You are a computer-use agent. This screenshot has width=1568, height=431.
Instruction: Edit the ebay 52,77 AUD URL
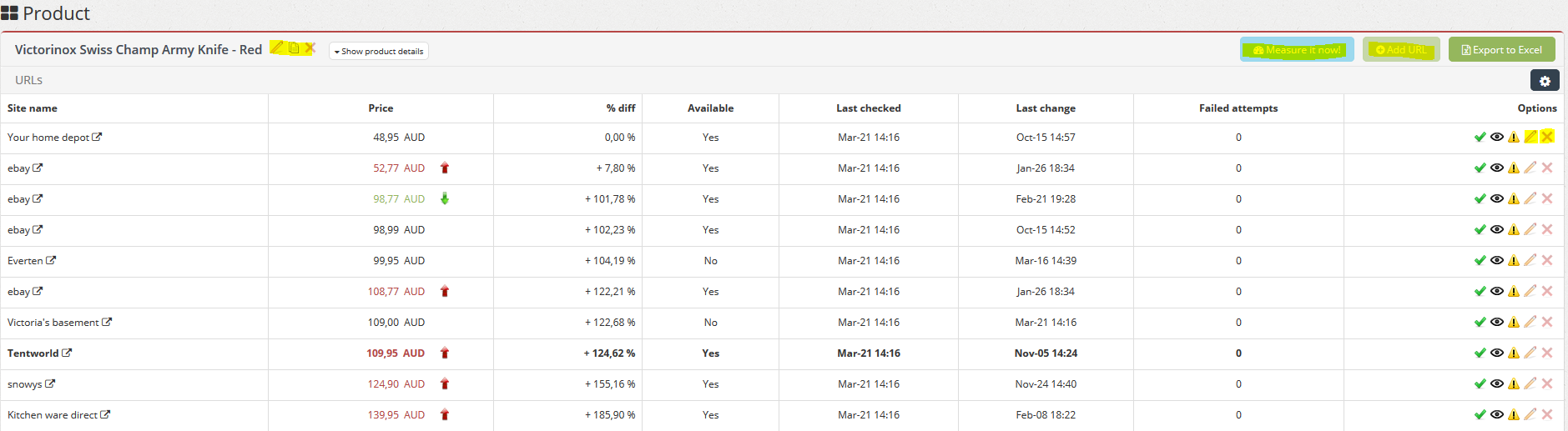click(x=1530, y=168)
